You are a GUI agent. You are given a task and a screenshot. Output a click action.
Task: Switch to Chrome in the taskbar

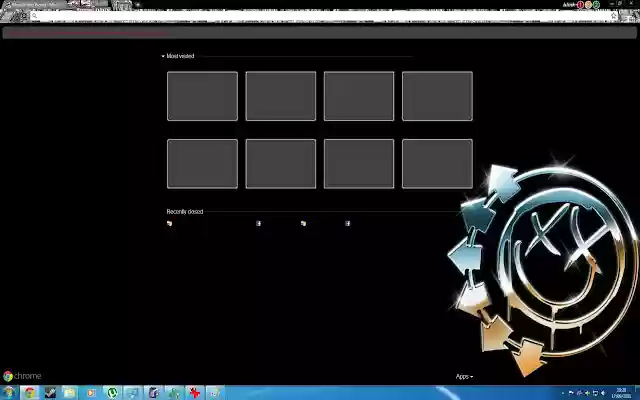click(30, 393)
